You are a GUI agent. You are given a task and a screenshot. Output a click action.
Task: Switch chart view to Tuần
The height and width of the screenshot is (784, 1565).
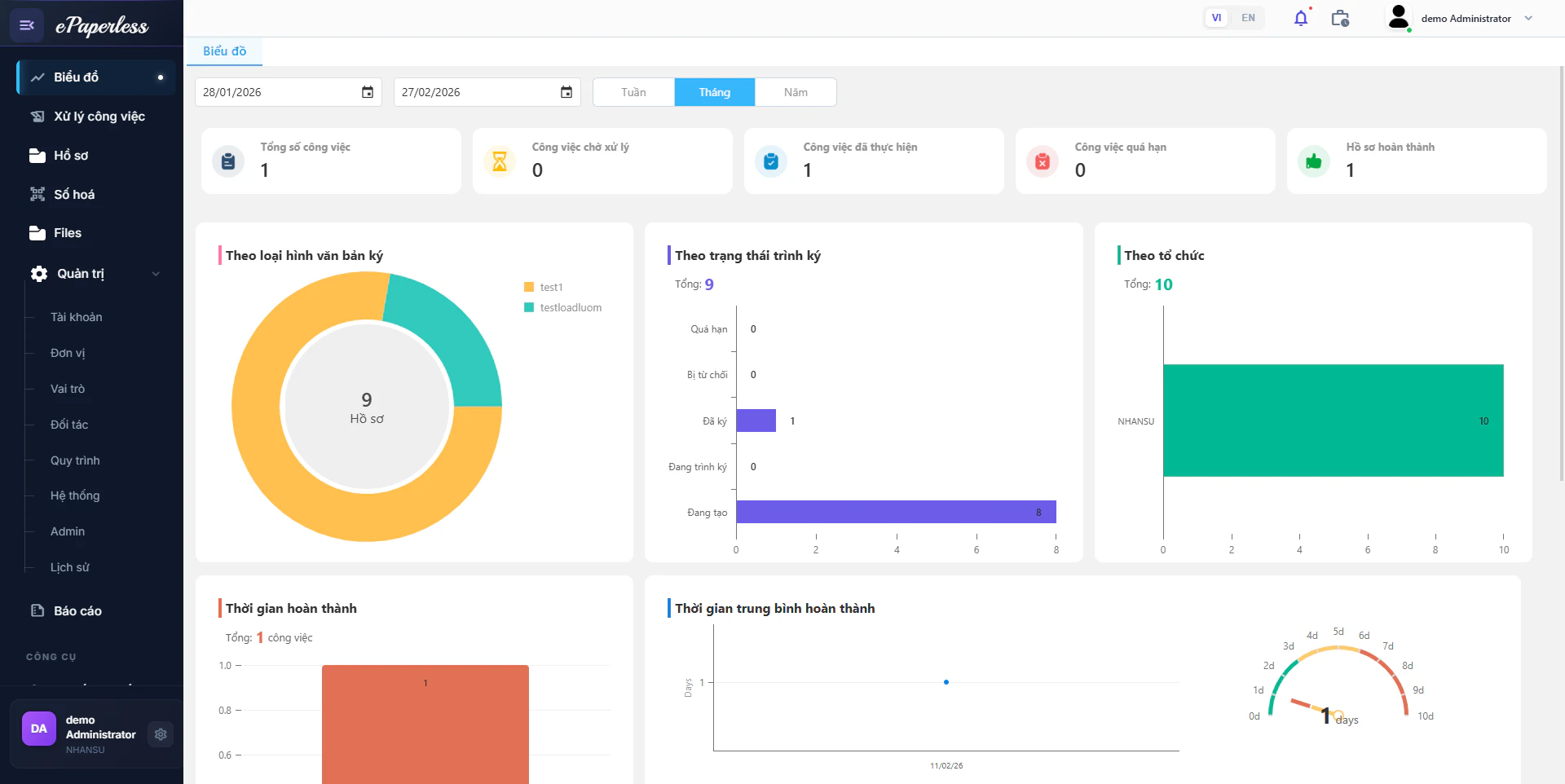coord(633,92)
